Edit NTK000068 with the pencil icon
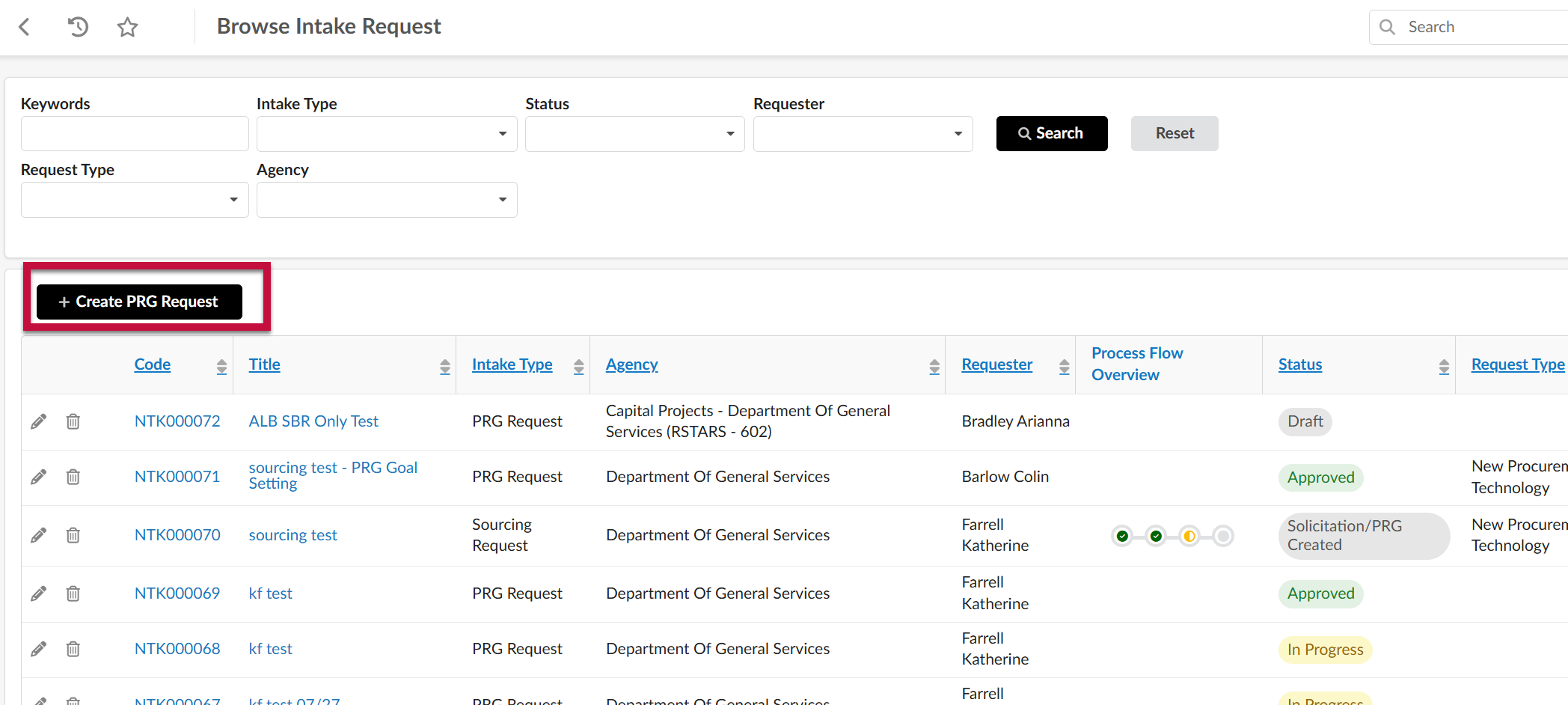This screenshot has width=1568, height=705. click(x=38, y=649)
